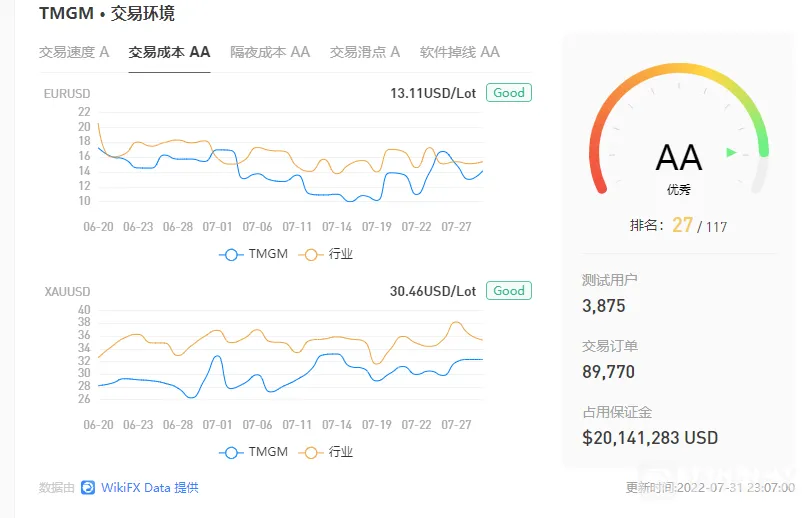This screenshot has height=518, width=809.
Task: Click the Good badge beside 30.46USD/Lot
Action: pos(509,291)
